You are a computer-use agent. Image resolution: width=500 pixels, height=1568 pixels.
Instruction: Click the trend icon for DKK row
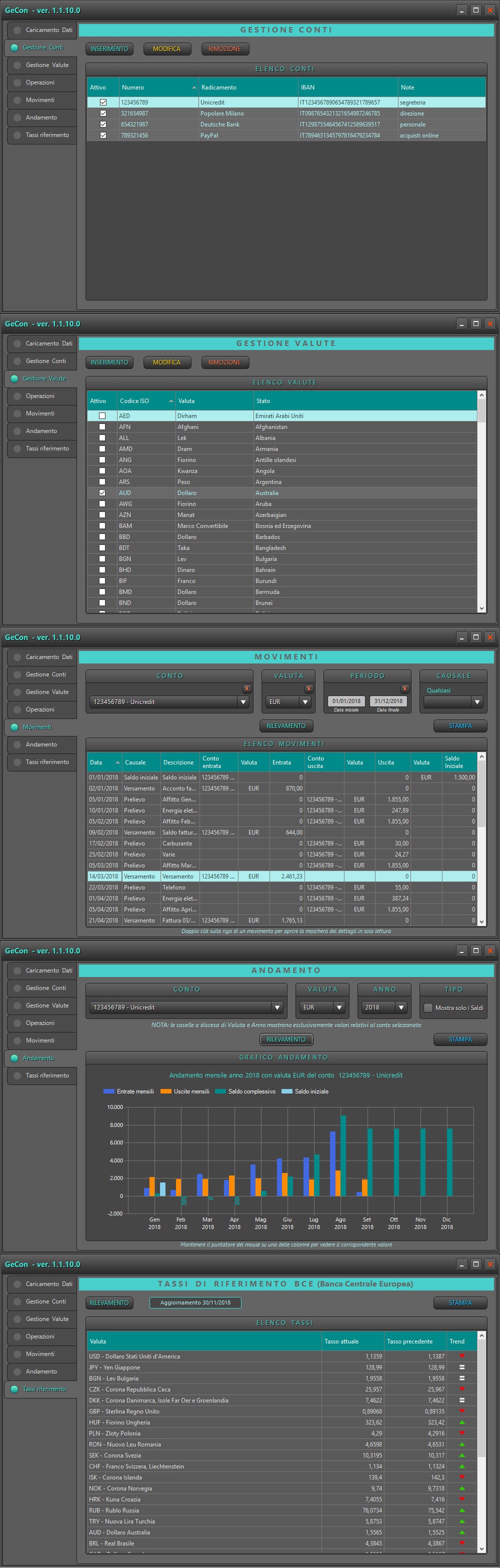pos(461,1400)
